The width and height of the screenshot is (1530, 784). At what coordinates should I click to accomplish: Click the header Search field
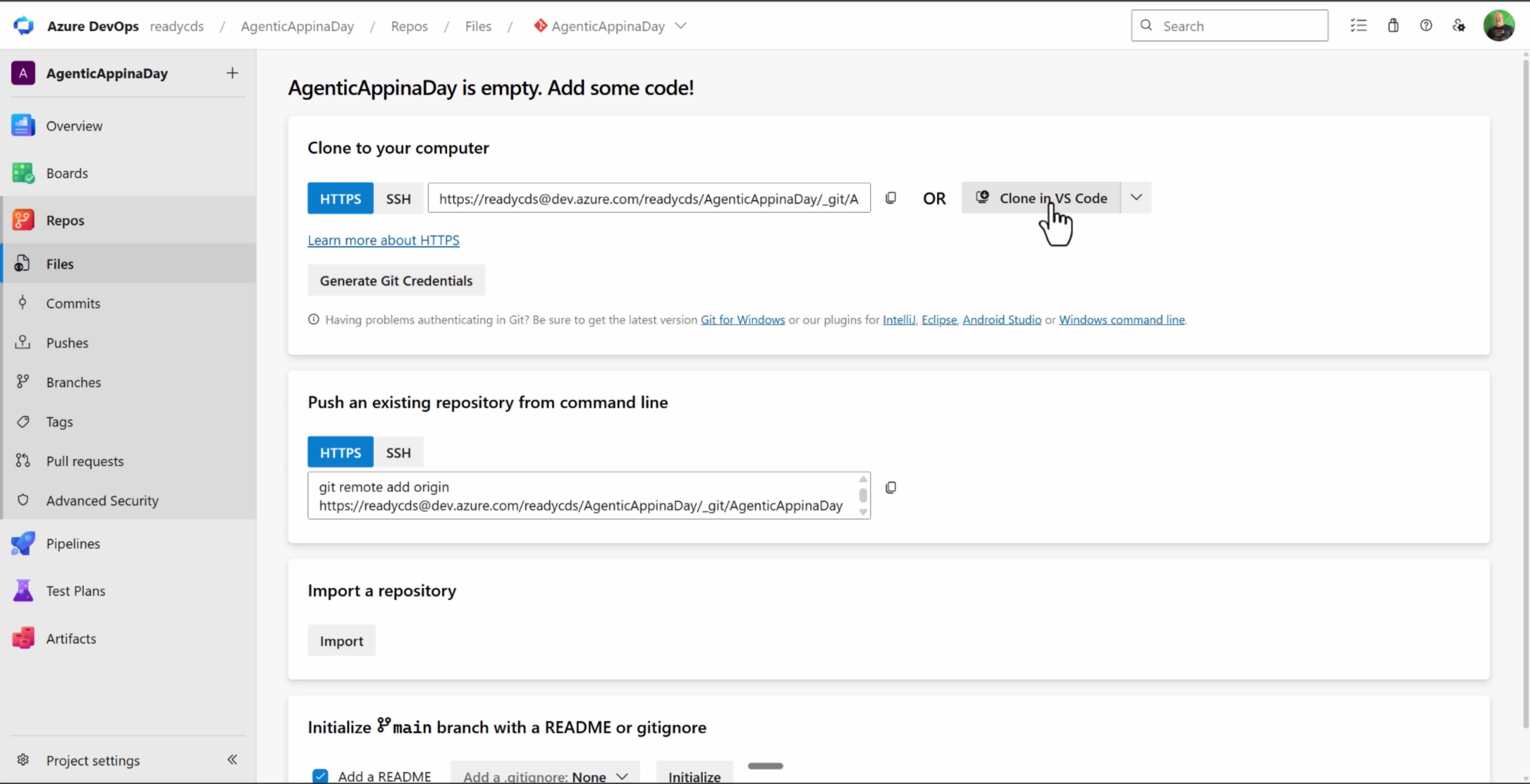1230,25
